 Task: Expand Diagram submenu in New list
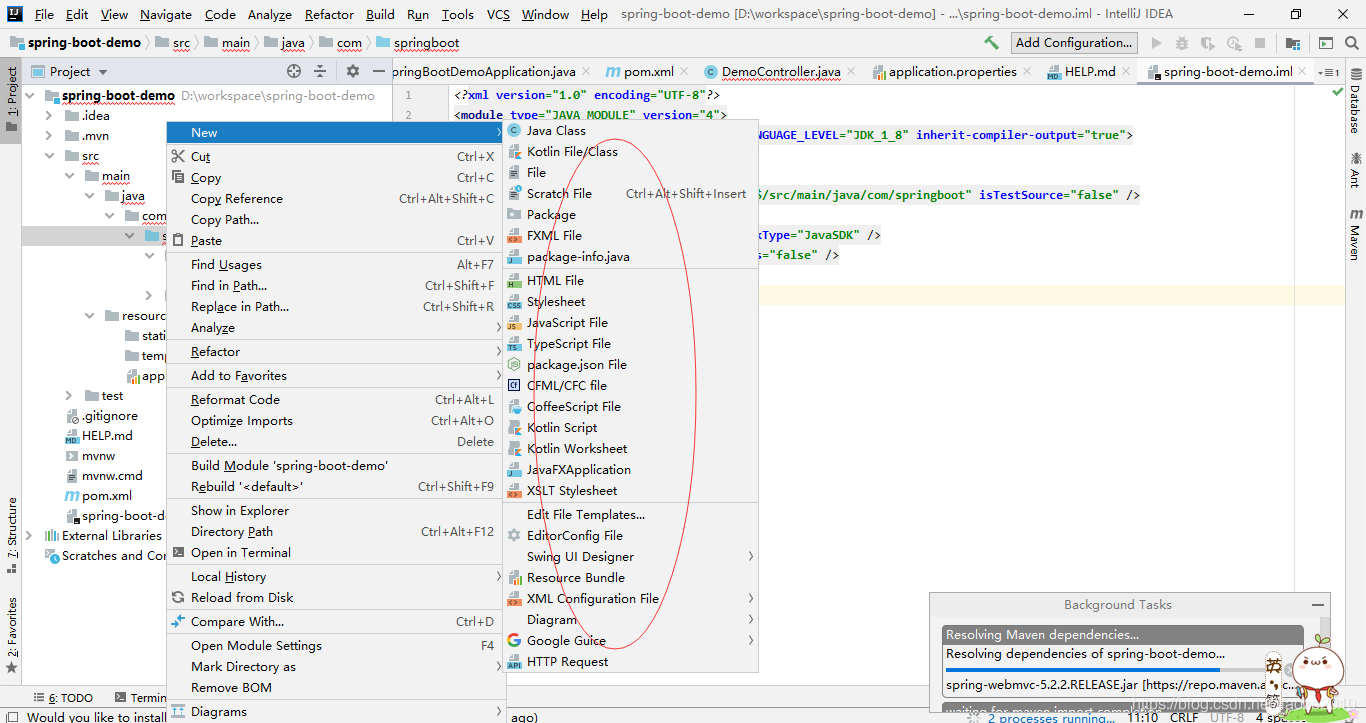(630, 620)
